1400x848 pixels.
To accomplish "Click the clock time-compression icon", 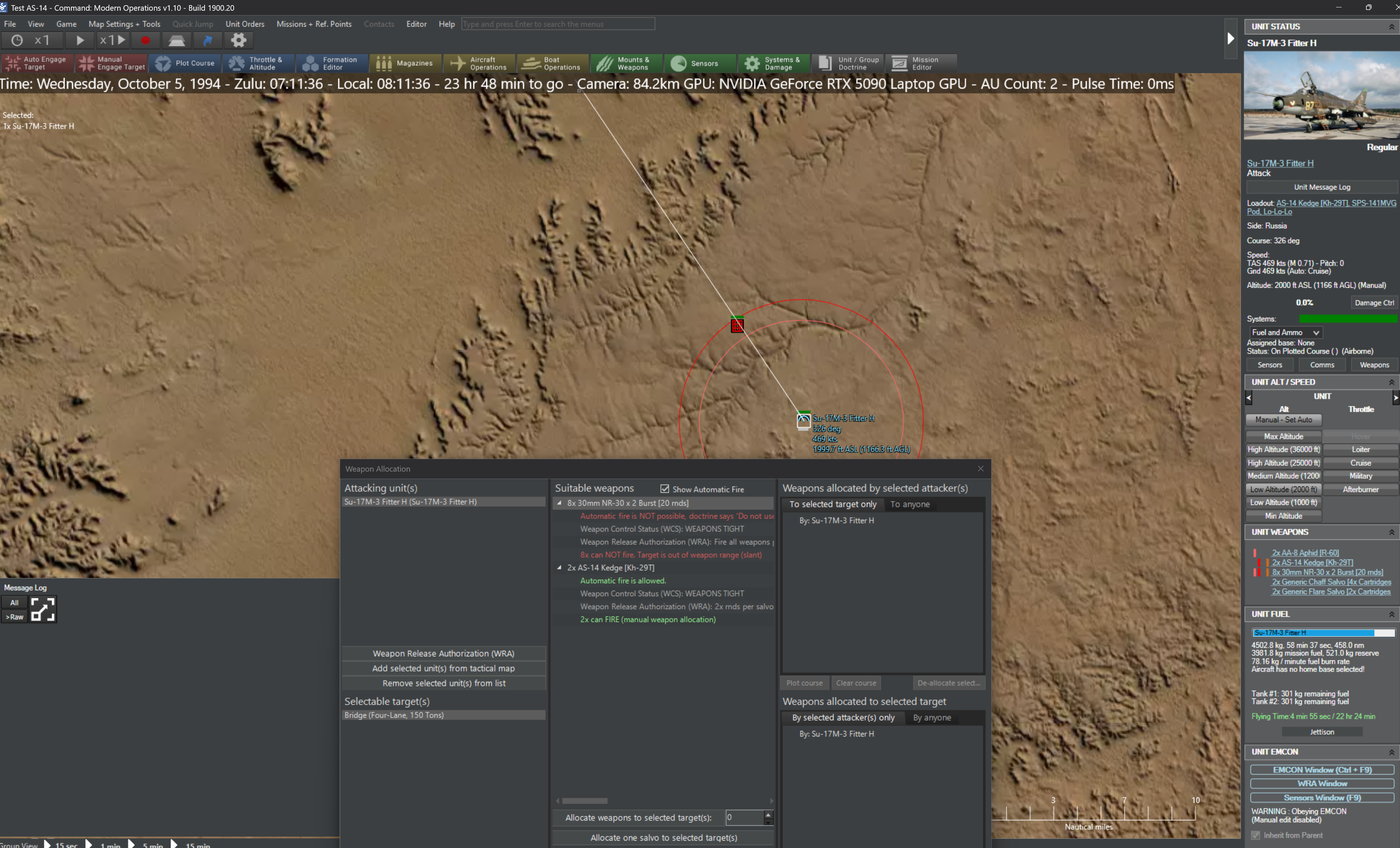I will (17, 40).
